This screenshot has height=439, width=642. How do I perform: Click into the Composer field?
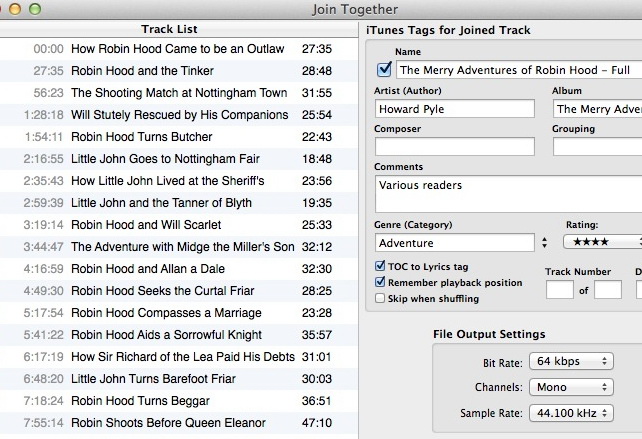[x=455, y=147]
